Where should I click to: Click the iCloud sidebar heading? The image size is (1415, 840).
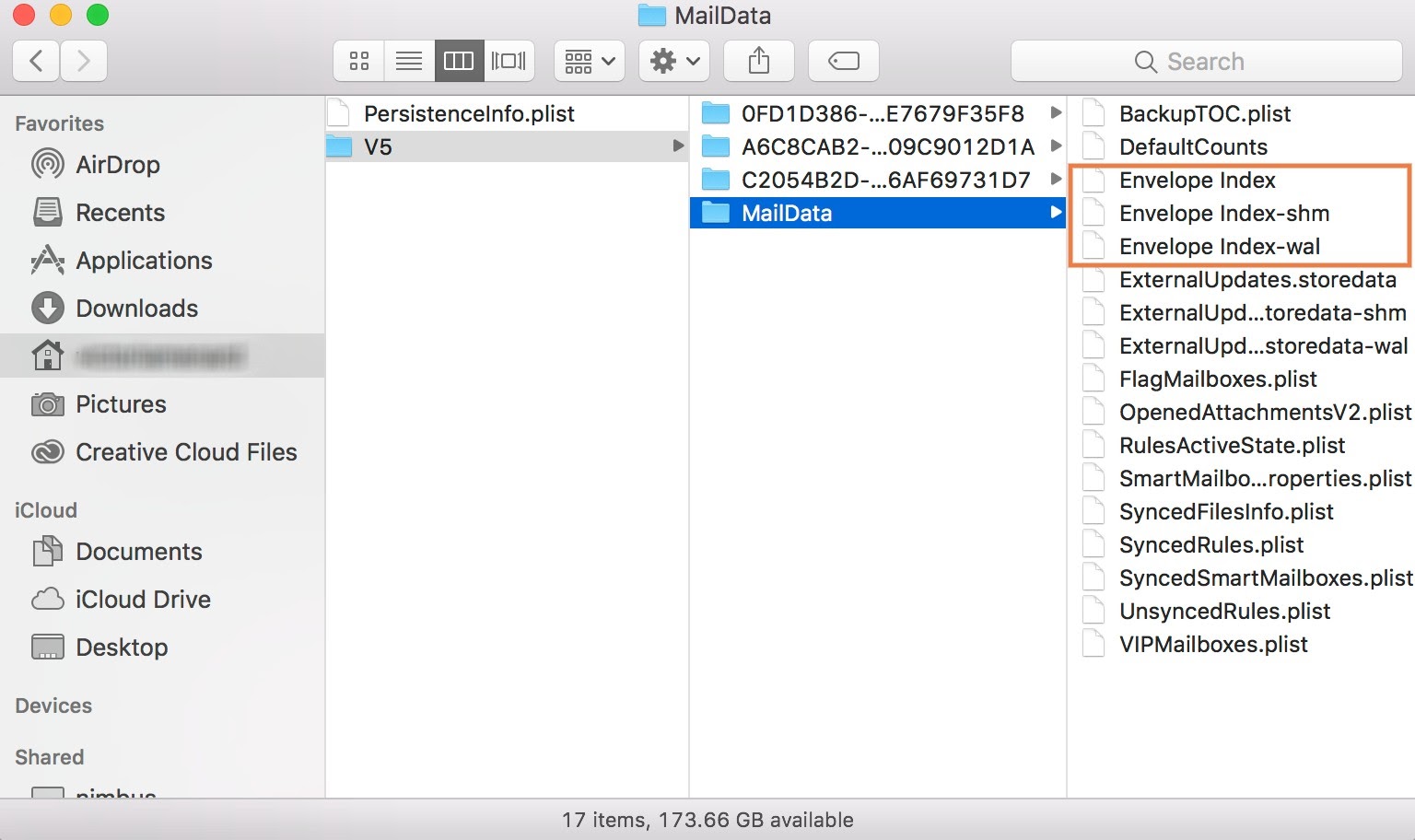[x=46, y=510]
